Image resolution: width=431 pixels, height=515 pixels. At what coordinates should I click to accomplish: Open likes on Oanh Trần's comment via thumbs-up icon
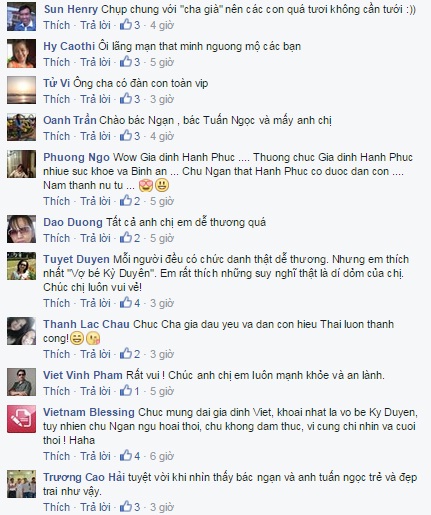click(126, 136)
